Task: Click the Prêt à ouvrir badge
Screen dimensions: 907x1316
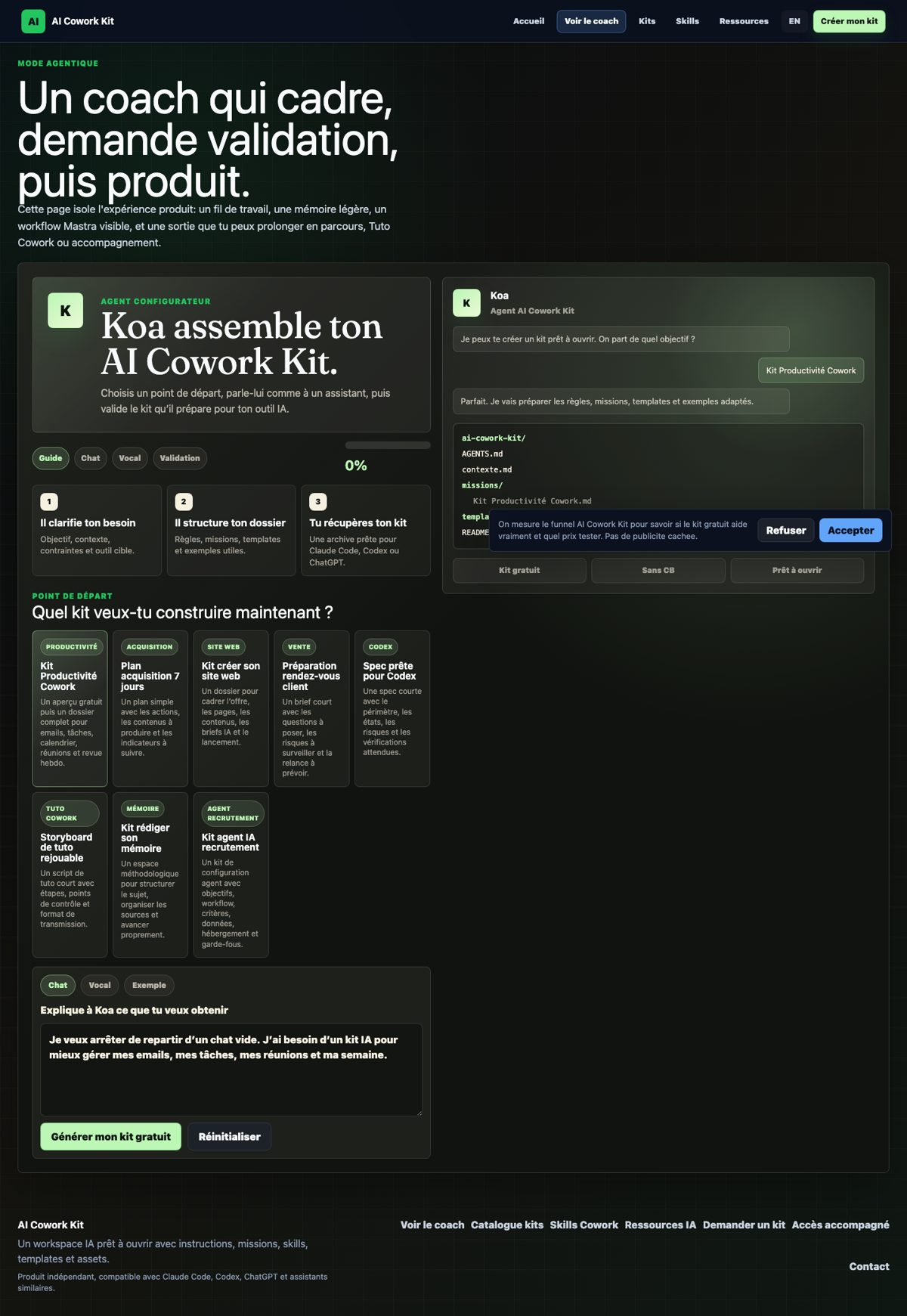Action: point(797,570)
